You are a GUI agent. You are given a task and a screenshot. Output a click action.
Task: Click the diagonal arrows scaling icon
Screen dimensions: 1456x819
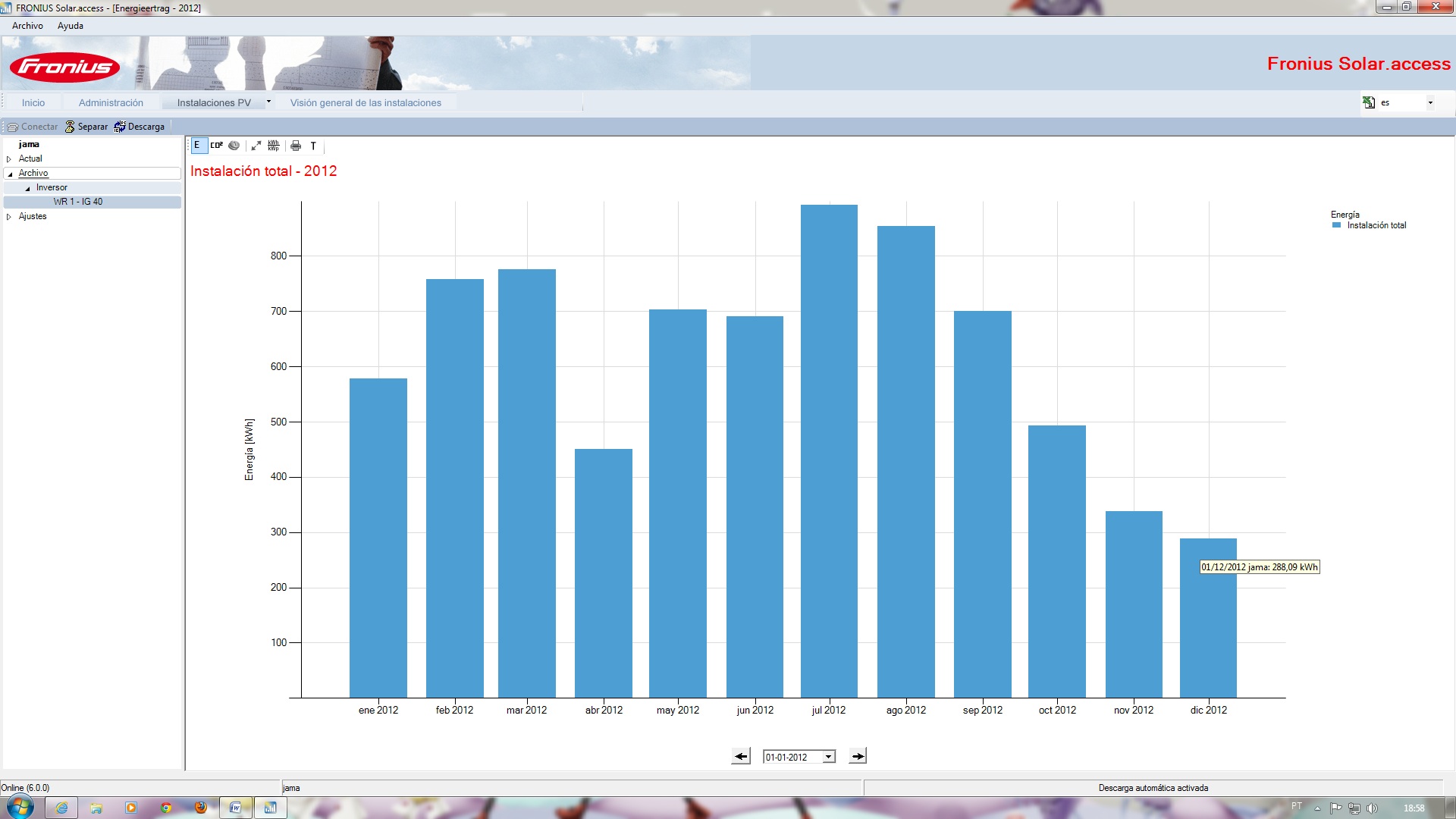[256, 146]
